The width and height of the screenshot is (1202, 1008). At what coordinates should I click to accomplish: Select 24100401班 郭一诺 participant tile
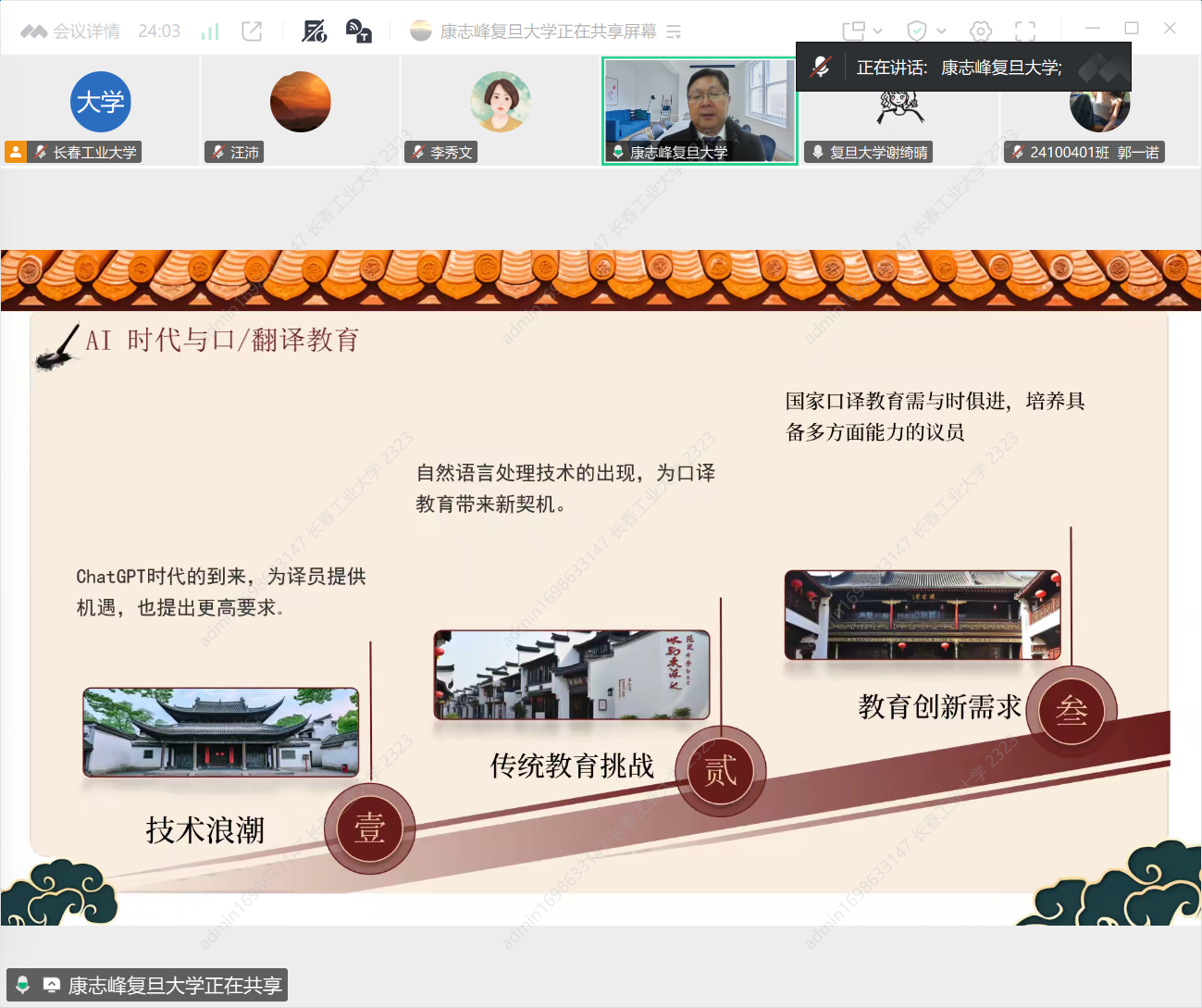1098,109
